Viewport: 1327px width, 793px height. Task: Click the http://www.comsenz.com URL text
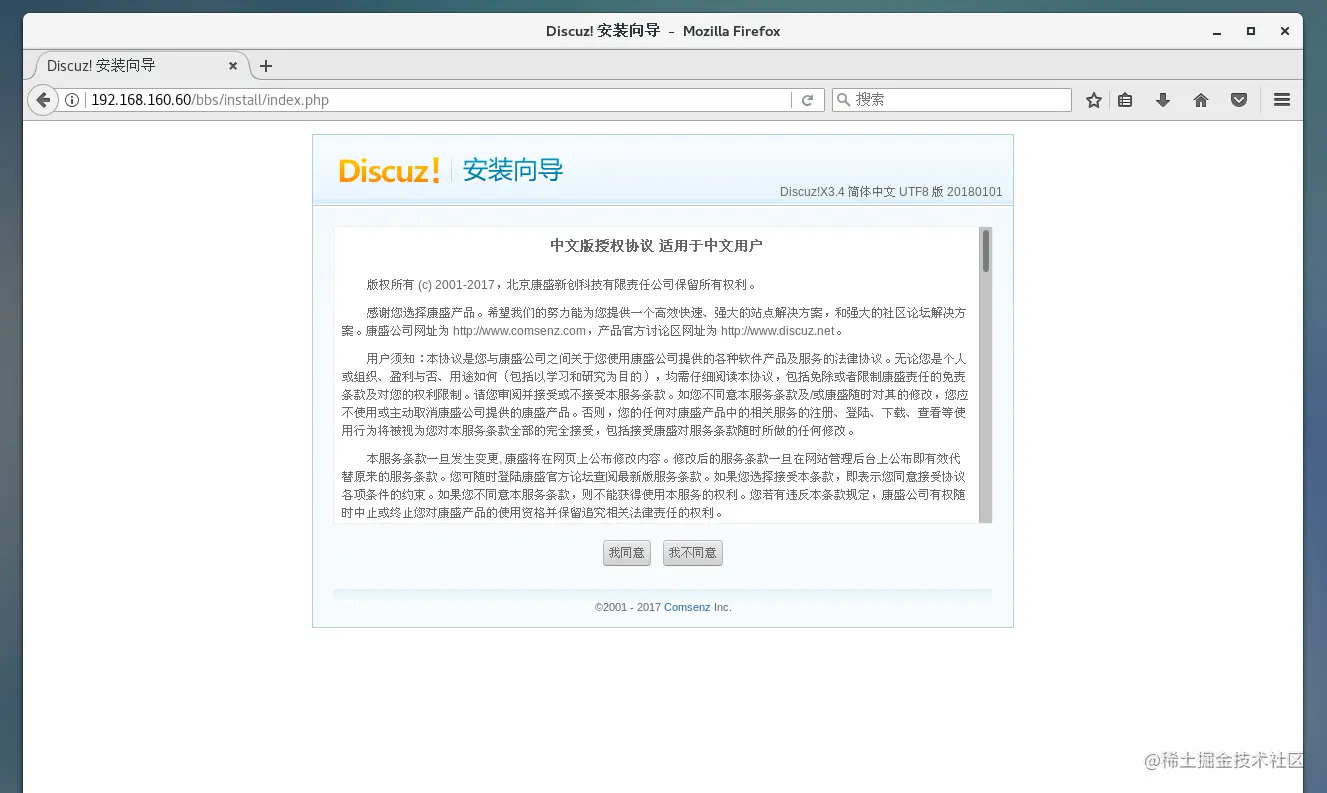coord(519,331)
